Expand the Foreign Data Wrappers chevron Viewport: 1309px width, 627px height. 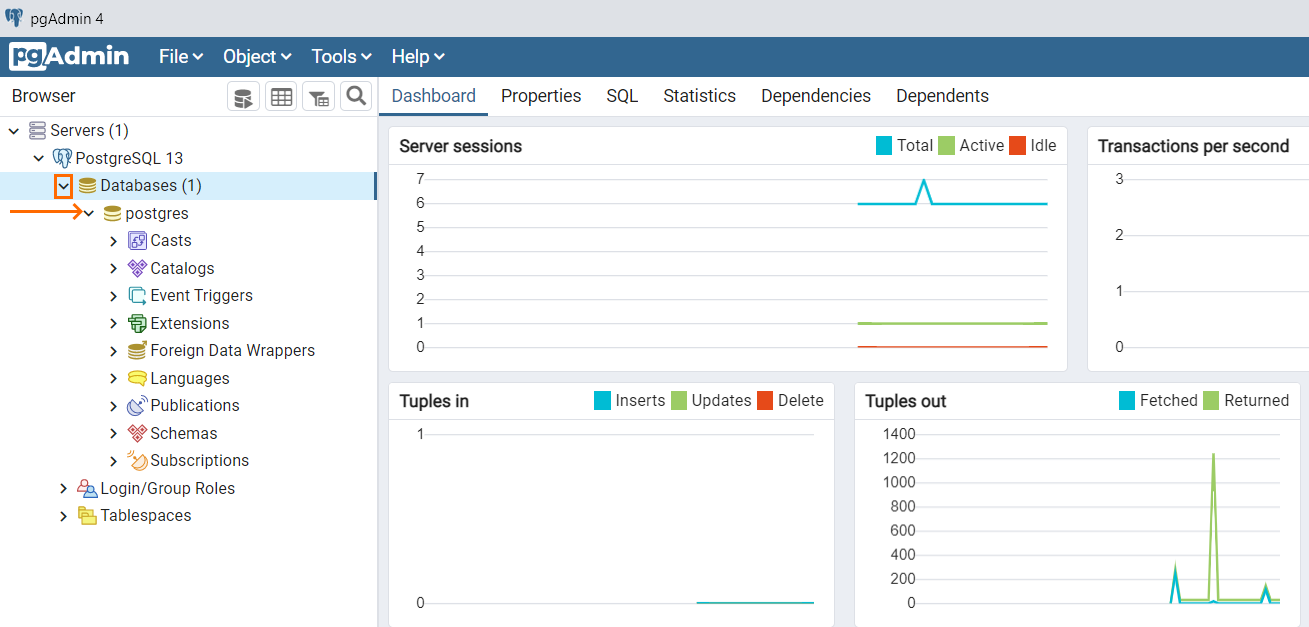point(113,351)
